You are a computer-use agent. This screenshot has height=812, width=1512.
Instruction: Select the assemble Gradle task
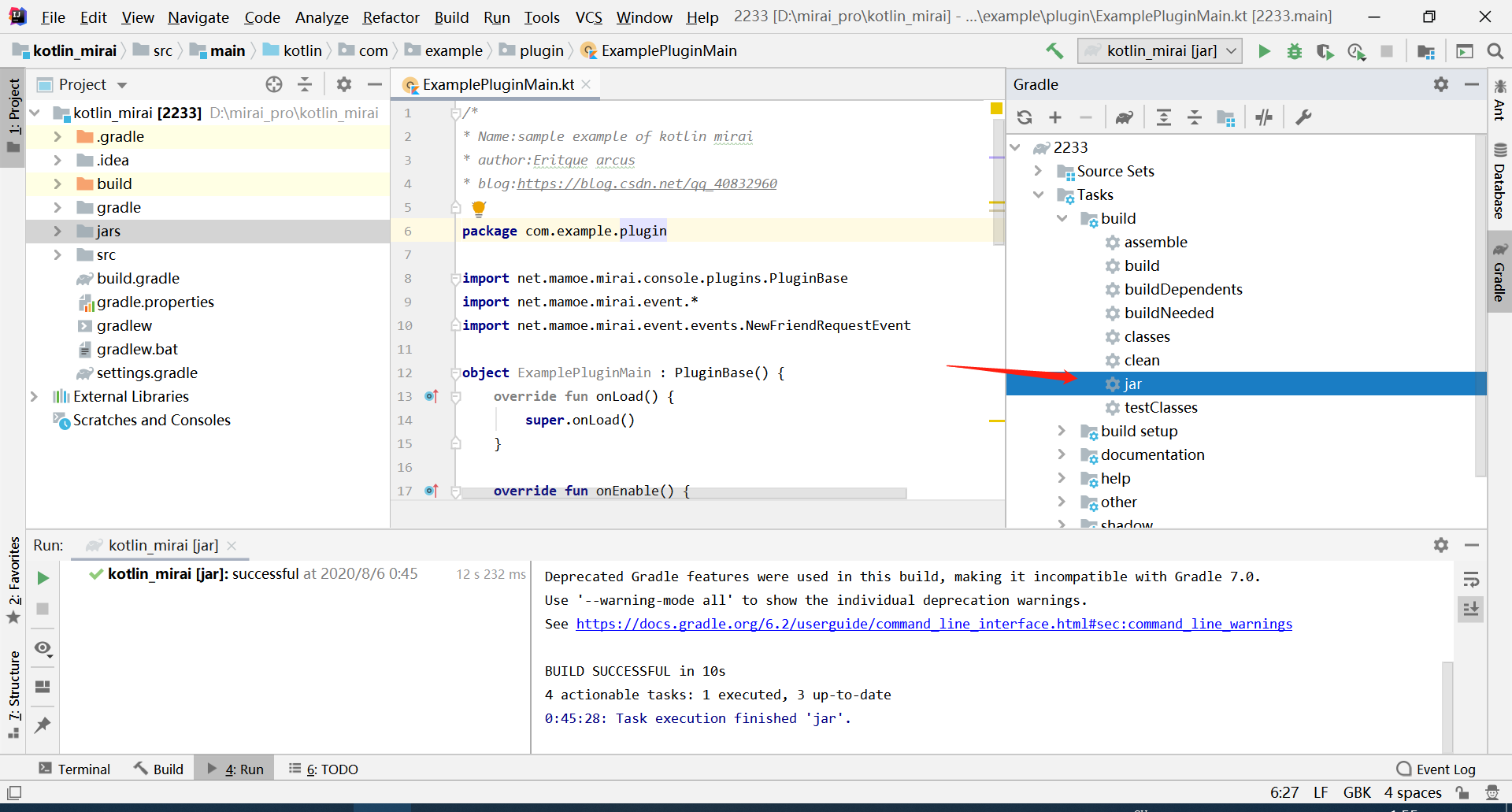click(x=1155, y=242)
